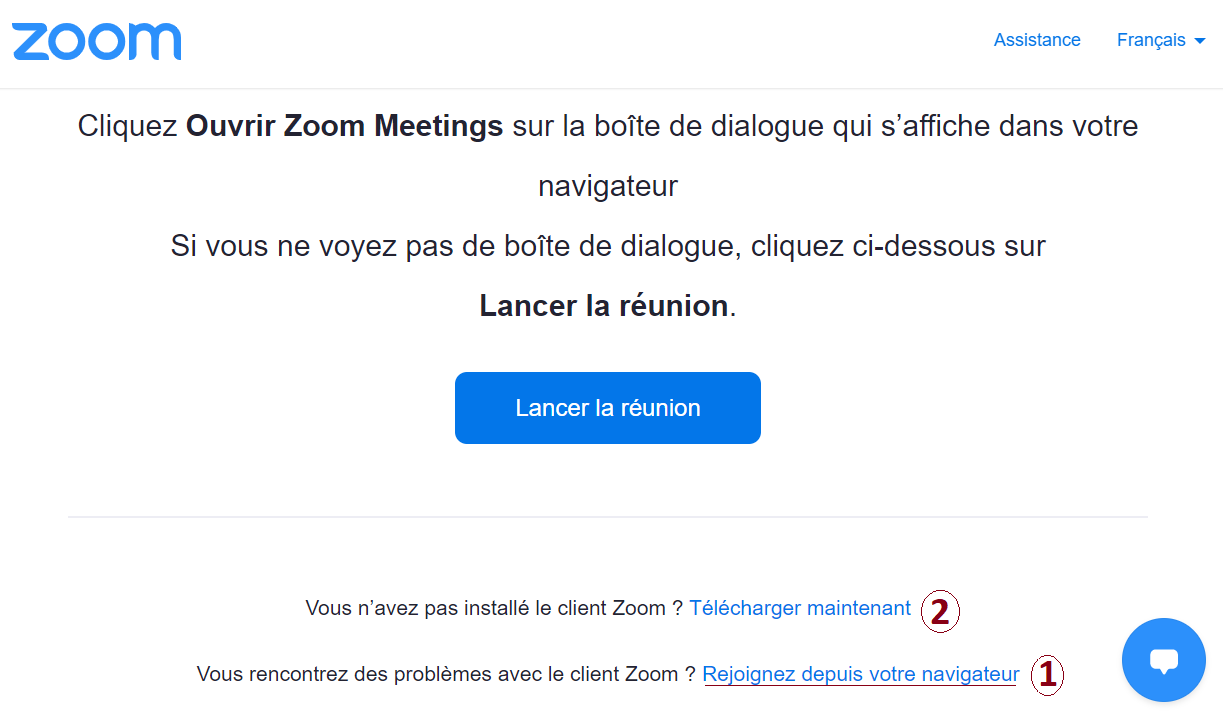Click the horizontal divider line below the button
1223x719 pixels.
click(608, 517)
